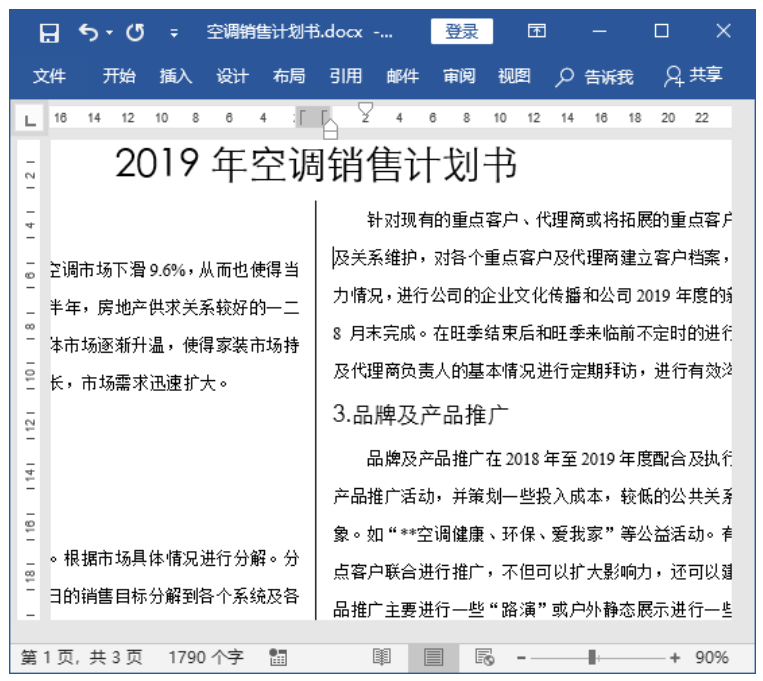
Task: Switch to the 插入 tab
Action: click(176, 76)
